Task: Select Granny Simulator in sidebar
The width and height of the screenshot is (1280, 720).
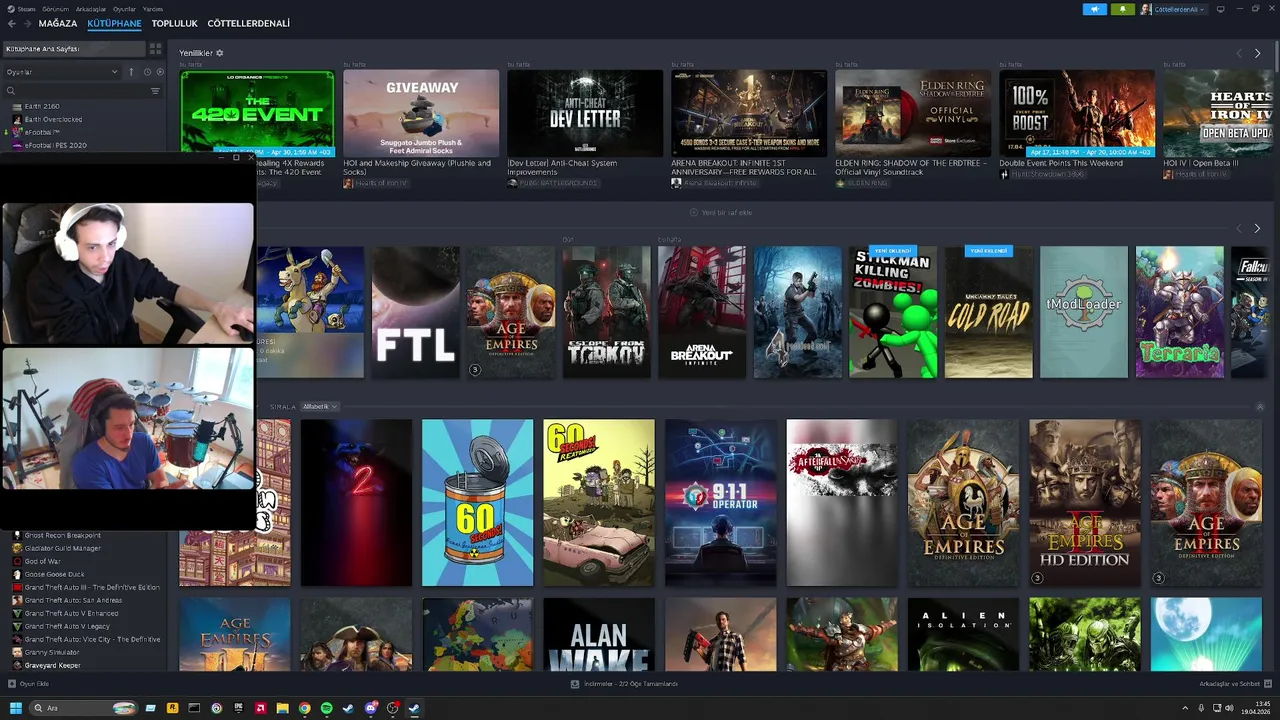Action: tap(52, 652)
